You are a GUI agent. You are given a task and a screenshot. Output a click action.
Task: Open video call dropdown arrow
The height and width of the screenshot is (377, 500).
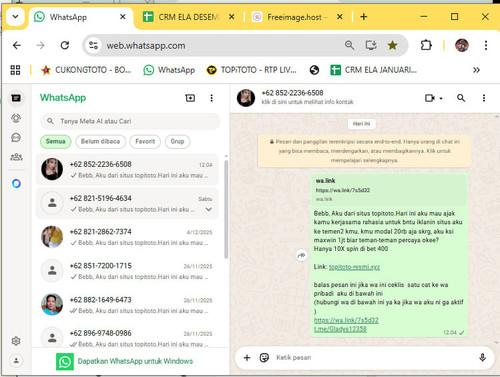tap(441, 98)
